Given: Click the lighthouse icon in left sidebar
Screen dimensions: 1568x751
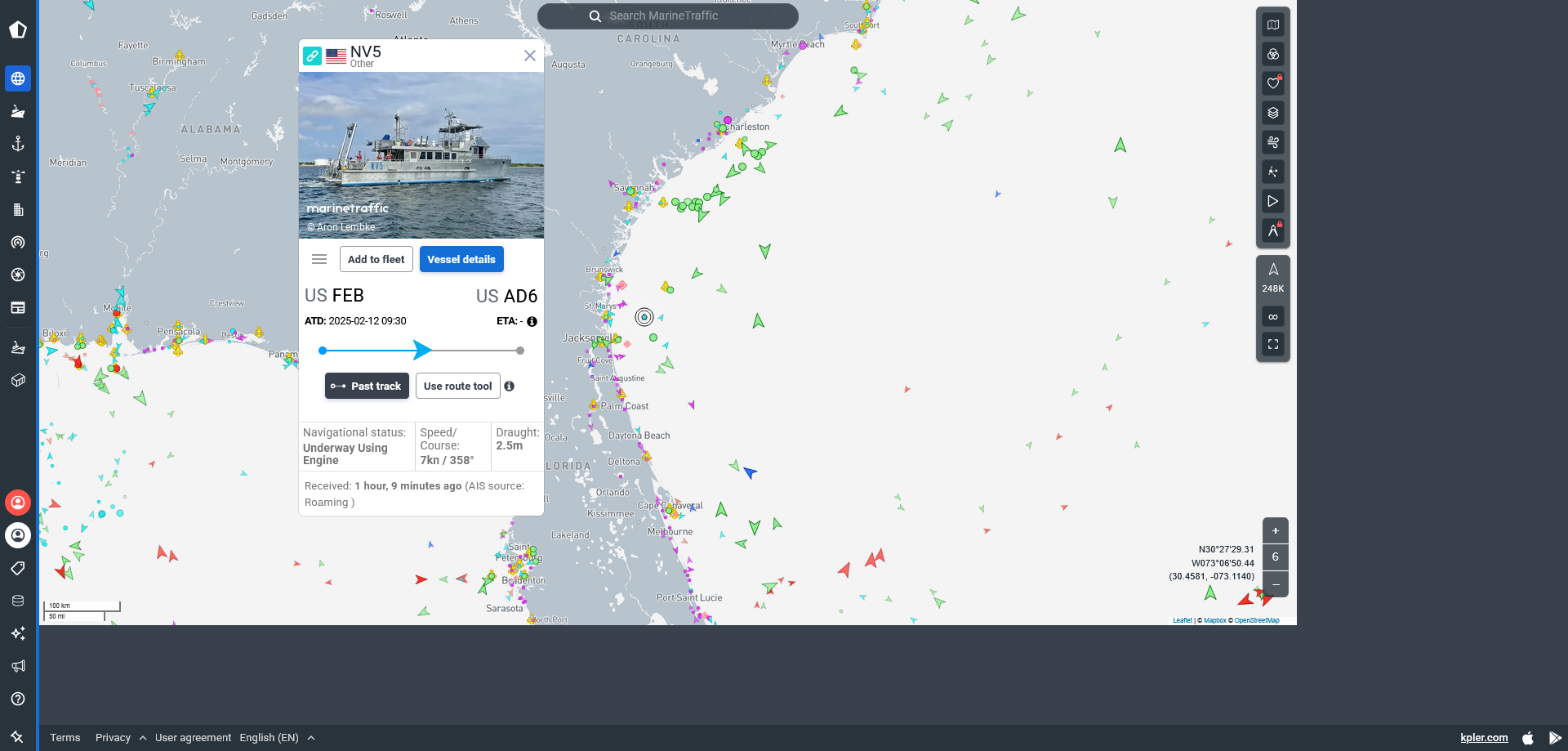Looking at the screenshot, I should pyautogui.click(x=18, y=177).
